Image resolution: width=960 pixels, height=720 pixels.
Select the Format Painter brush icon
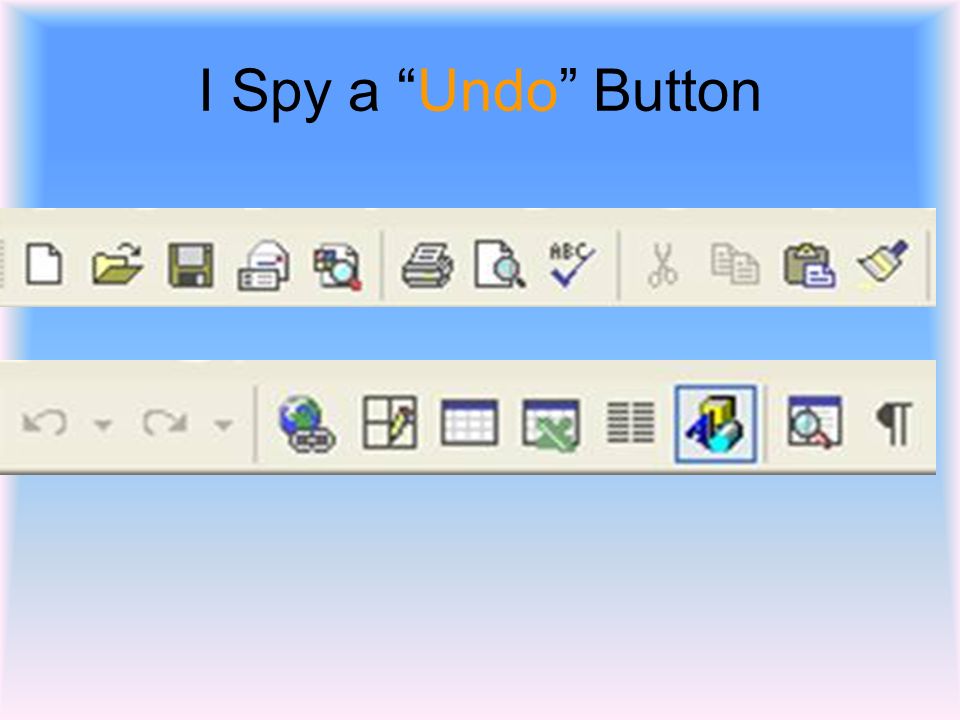pos(883,262)
